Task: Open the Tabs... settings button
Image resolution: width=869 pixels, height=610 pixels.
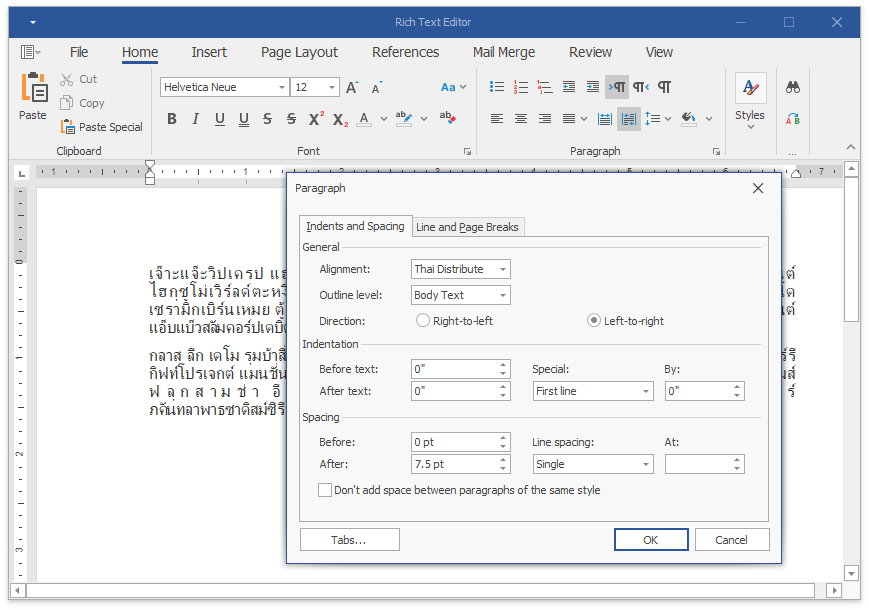Action: pyautogui.click(x=349, y=540)
